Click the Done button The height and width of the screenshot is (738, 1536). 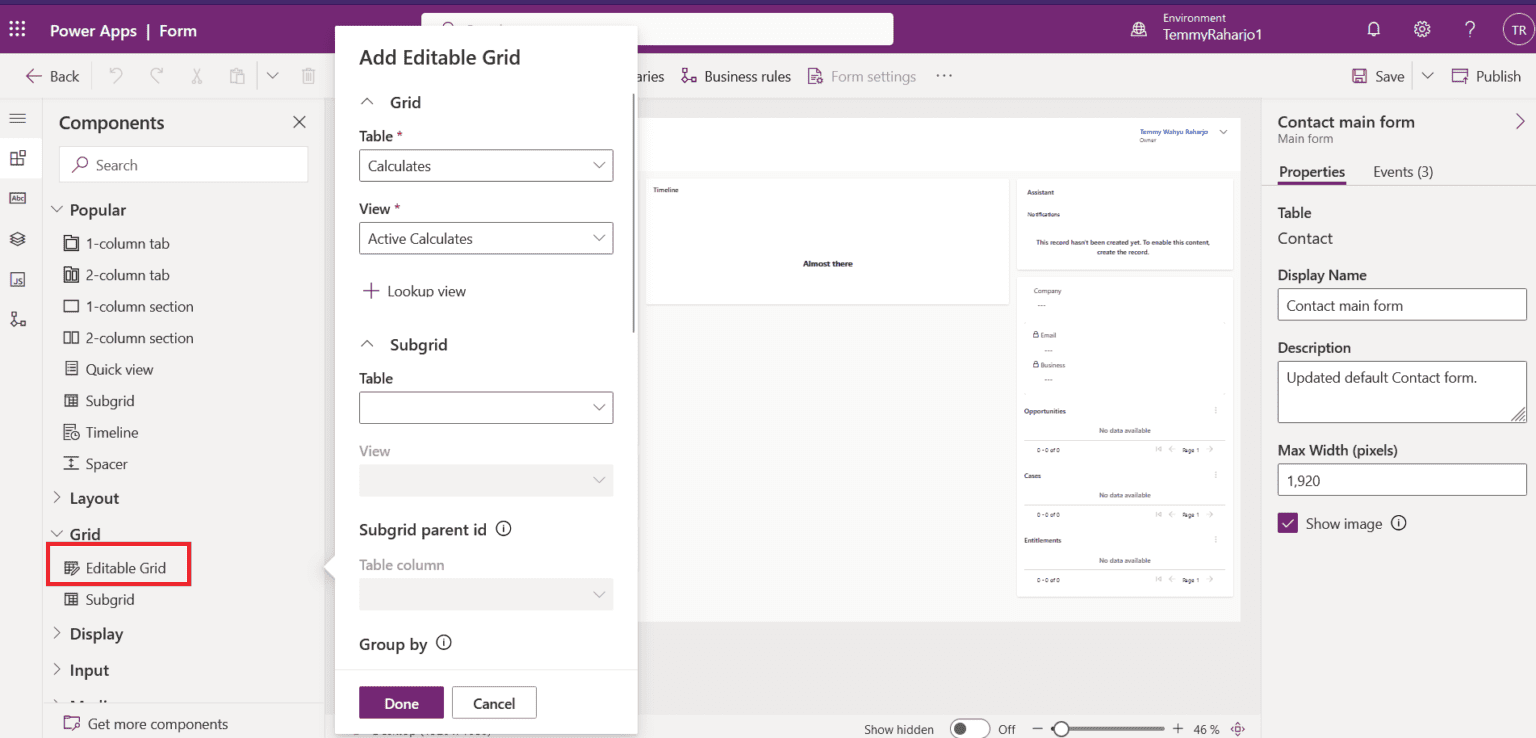click(401, 702)
